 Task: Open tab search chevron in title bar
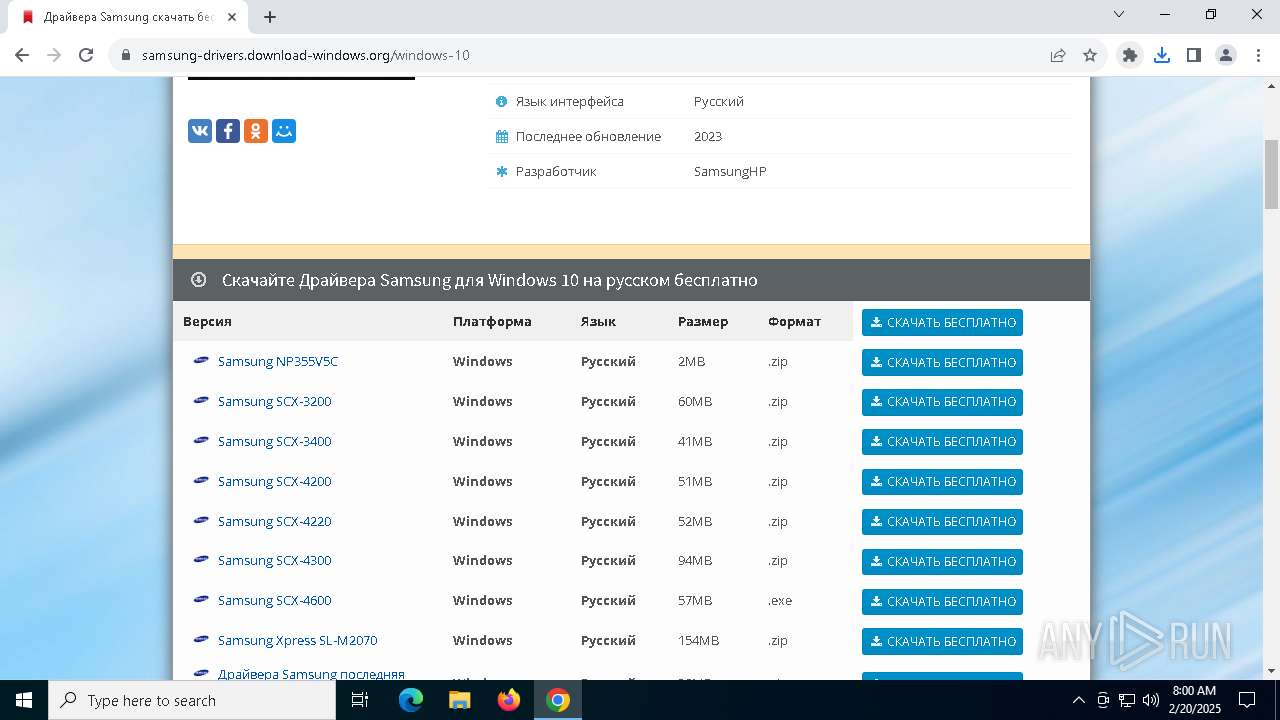1119,14
